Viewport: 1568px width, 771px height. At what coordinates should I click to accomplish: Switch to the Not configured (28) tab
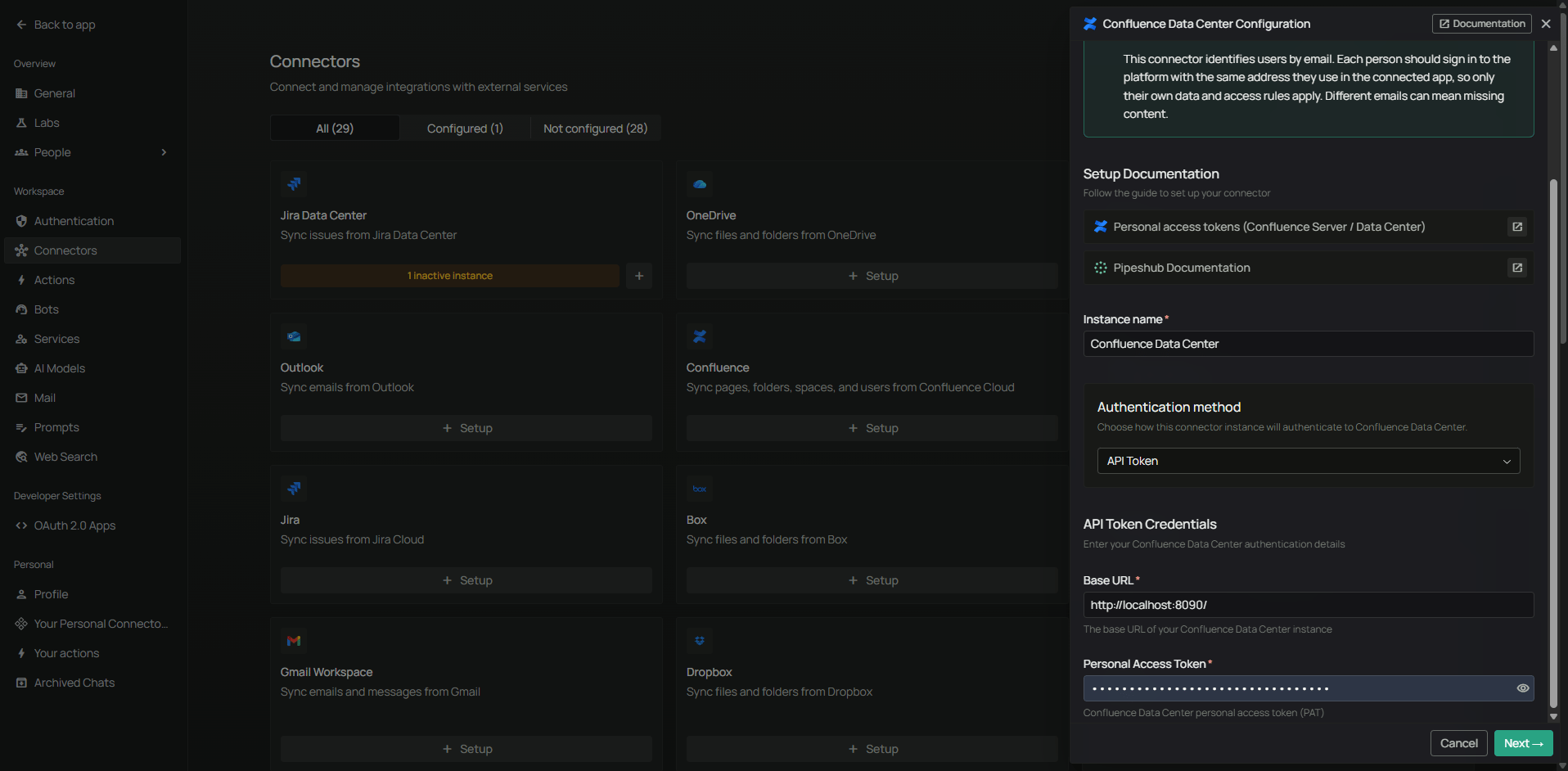click(x=596, y=128)
